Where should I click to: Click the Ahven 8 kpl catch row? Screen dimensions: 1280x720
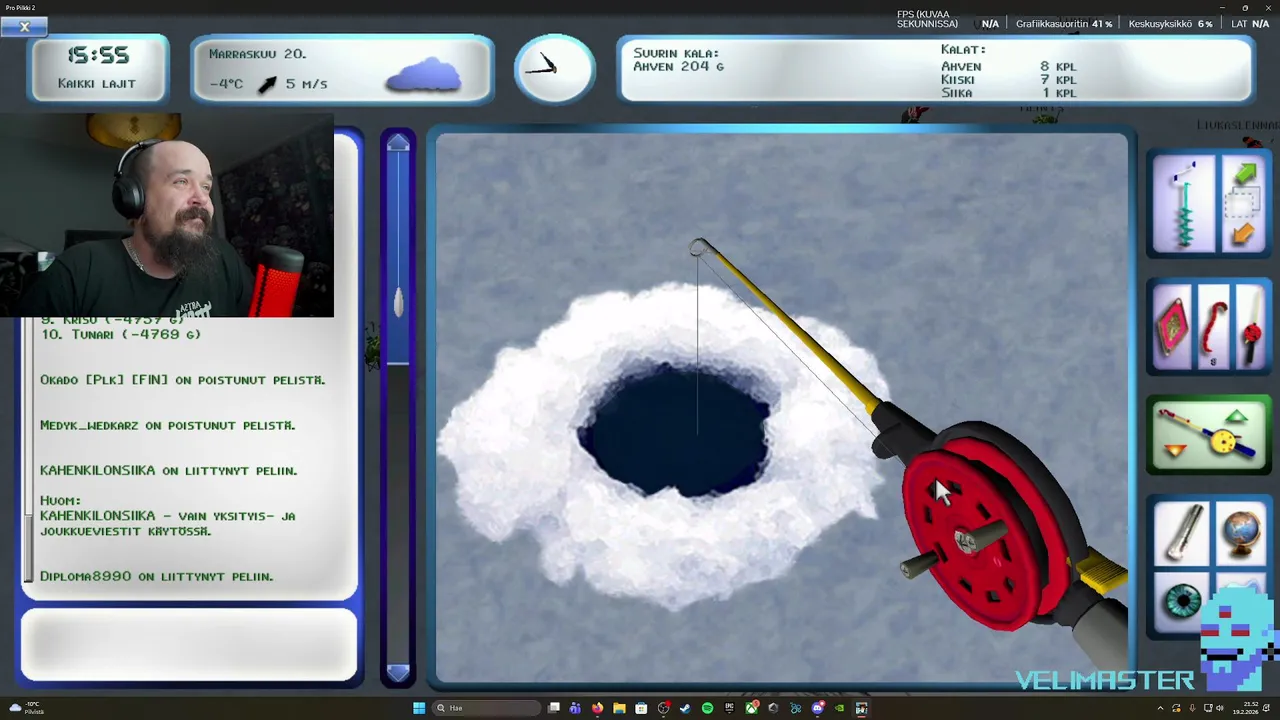[x=1008, y=66]
